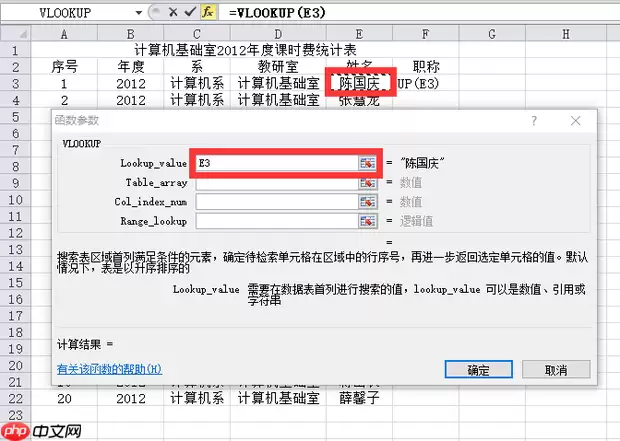Cancel the formula entry with X icon
Image resolution: width=620 pixels, height=441 pixels.
click(x=173, y=12)
